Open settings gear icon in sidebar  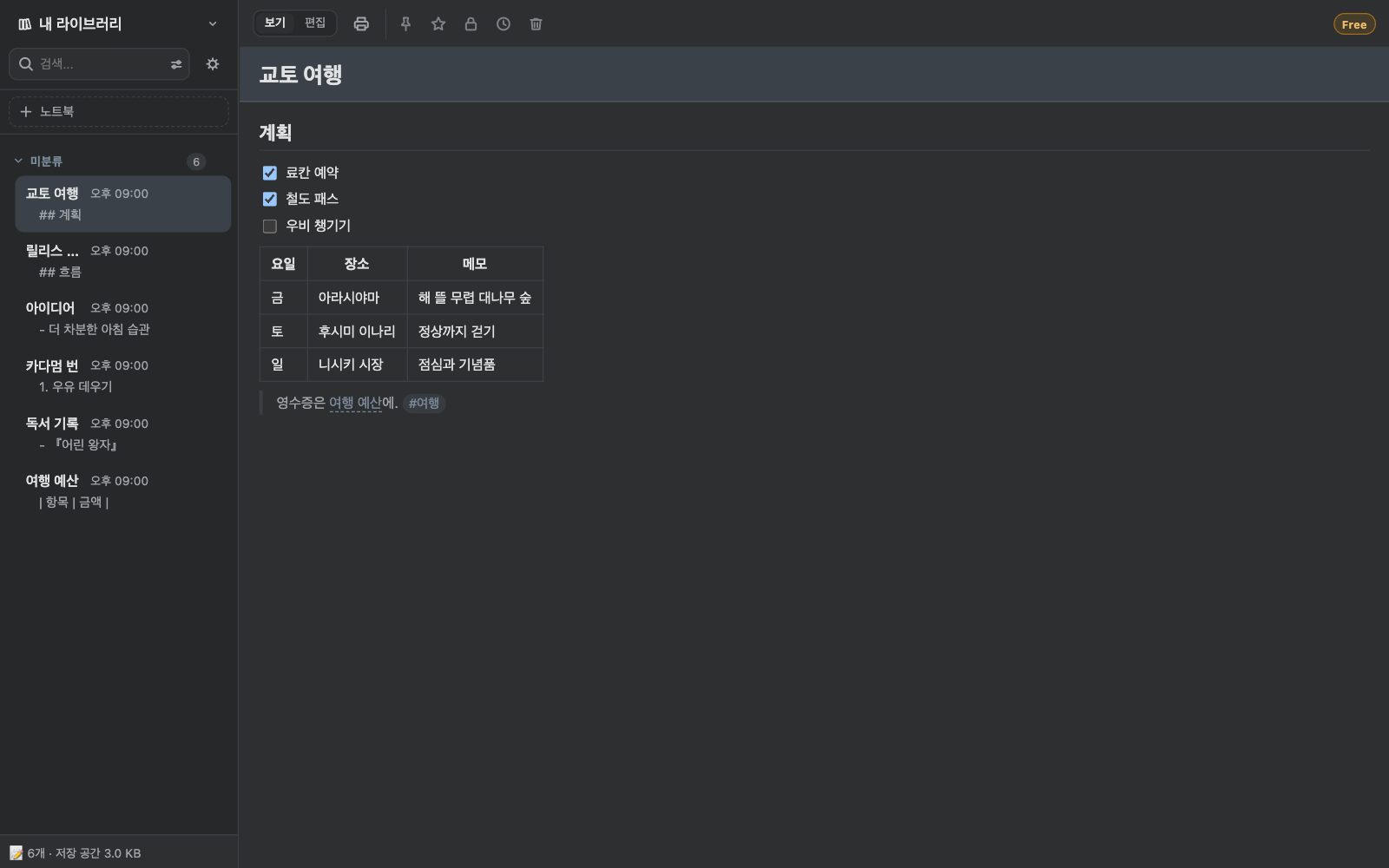213,64
